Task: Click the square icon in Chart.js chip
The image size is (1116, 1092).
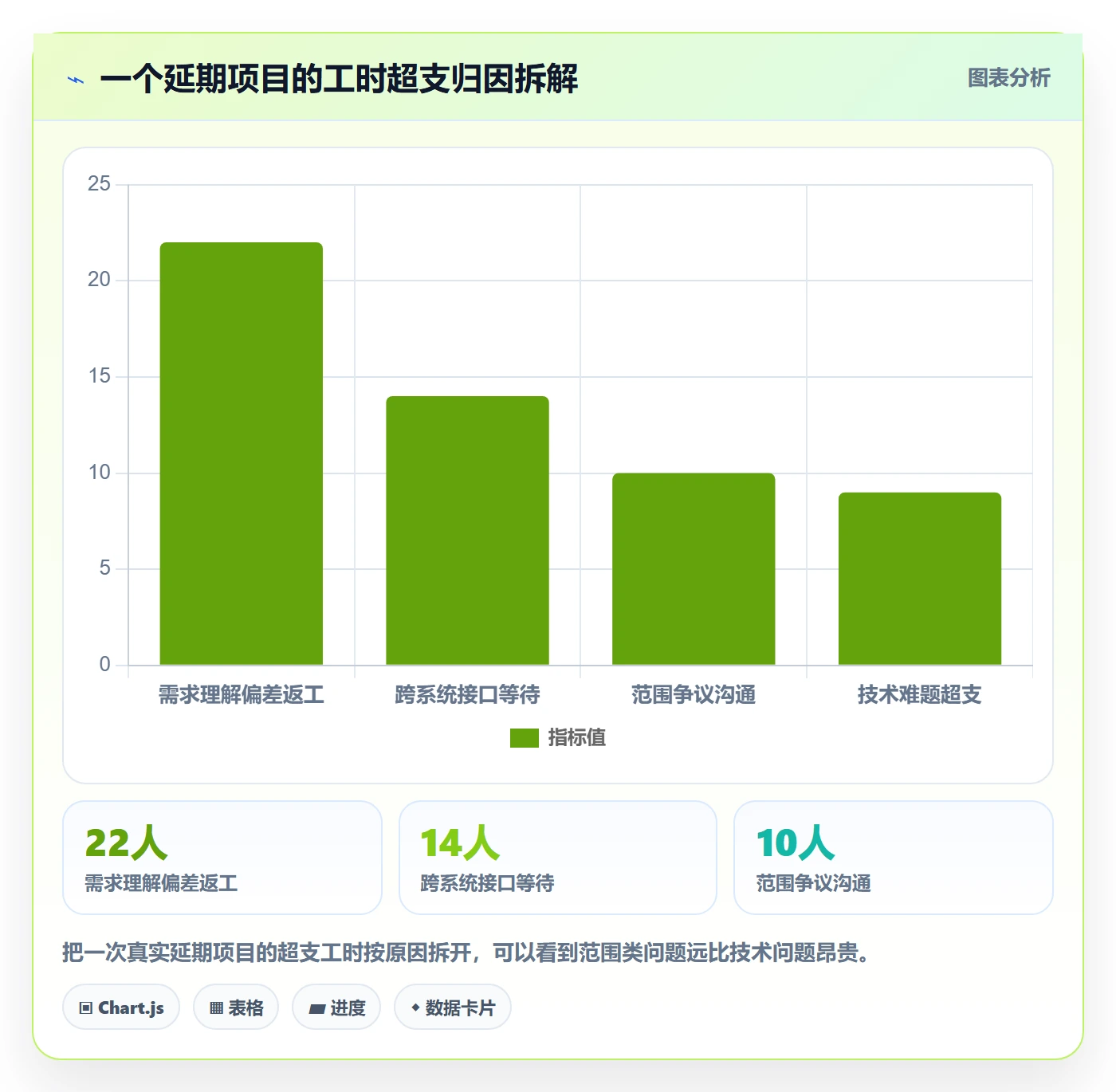Action: [x=86, y=1008]
